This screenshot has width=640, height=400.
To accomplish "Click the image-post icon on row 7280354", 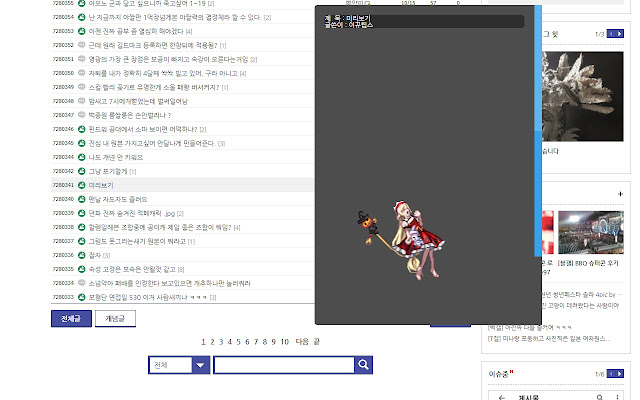I will point(82,17).
